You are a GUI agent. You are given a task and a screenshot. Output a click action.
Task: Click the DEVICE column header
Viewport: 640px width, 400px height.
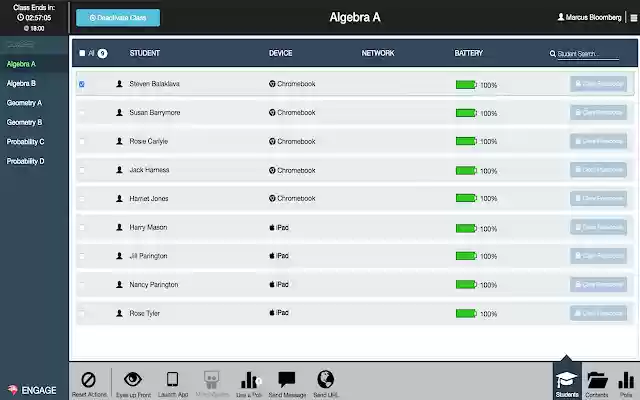[x=280, y=53]
